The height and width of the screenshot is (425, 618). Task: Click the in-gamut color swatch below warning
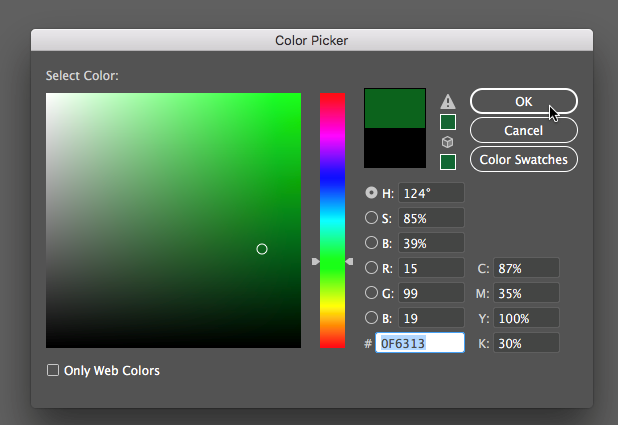448,122
